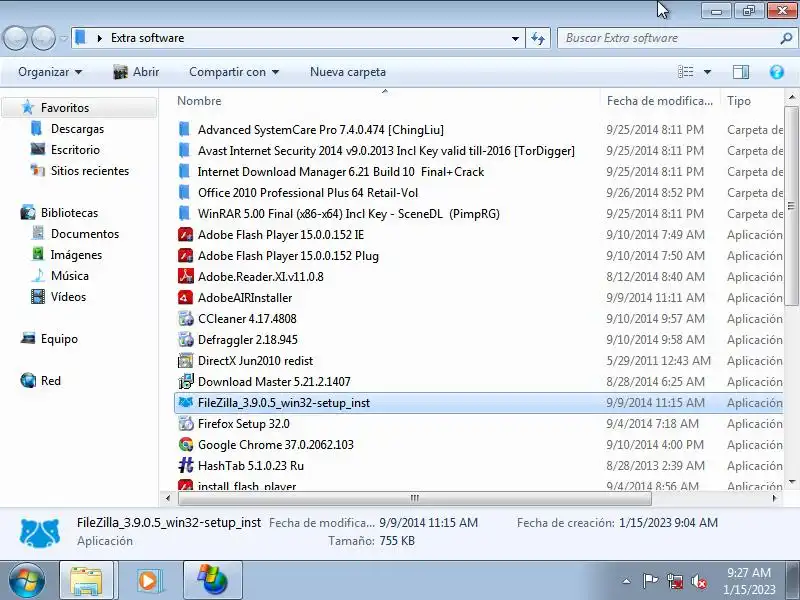Click the Adobe Flash Player 15.0.0.152 IE icon
This screenshot has width=800, height=600.
click(185, 235)
